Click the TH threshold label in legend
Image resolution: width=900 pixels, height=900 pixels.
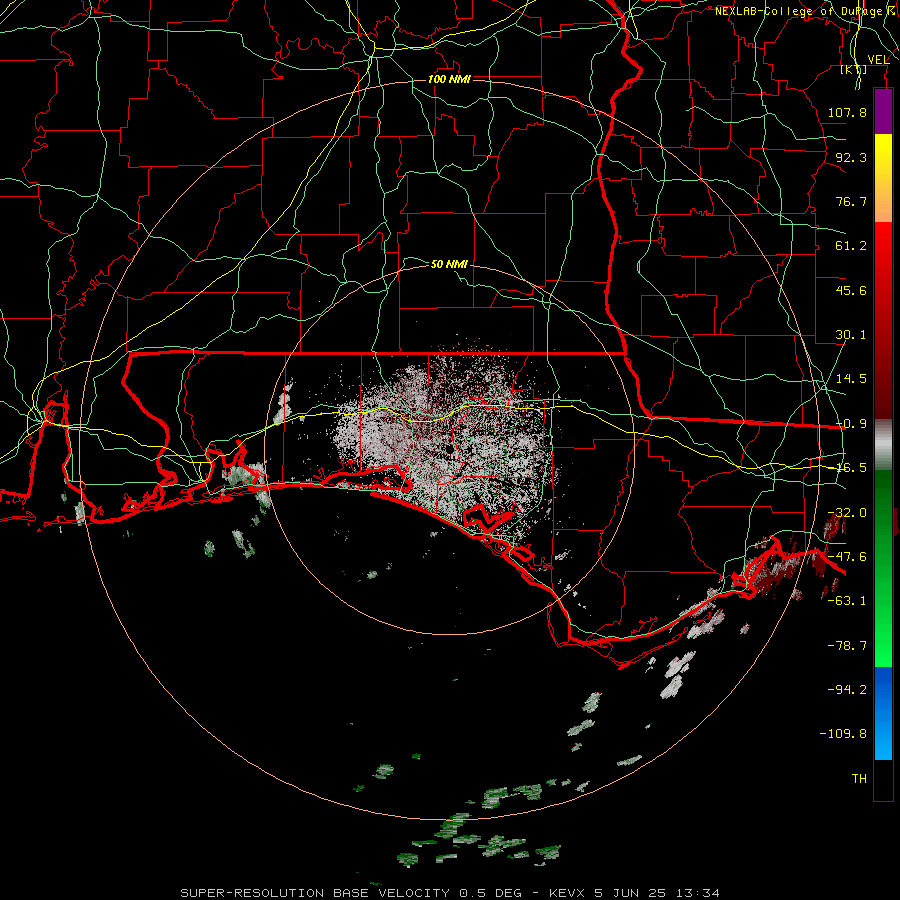click(x=859, y=779)
